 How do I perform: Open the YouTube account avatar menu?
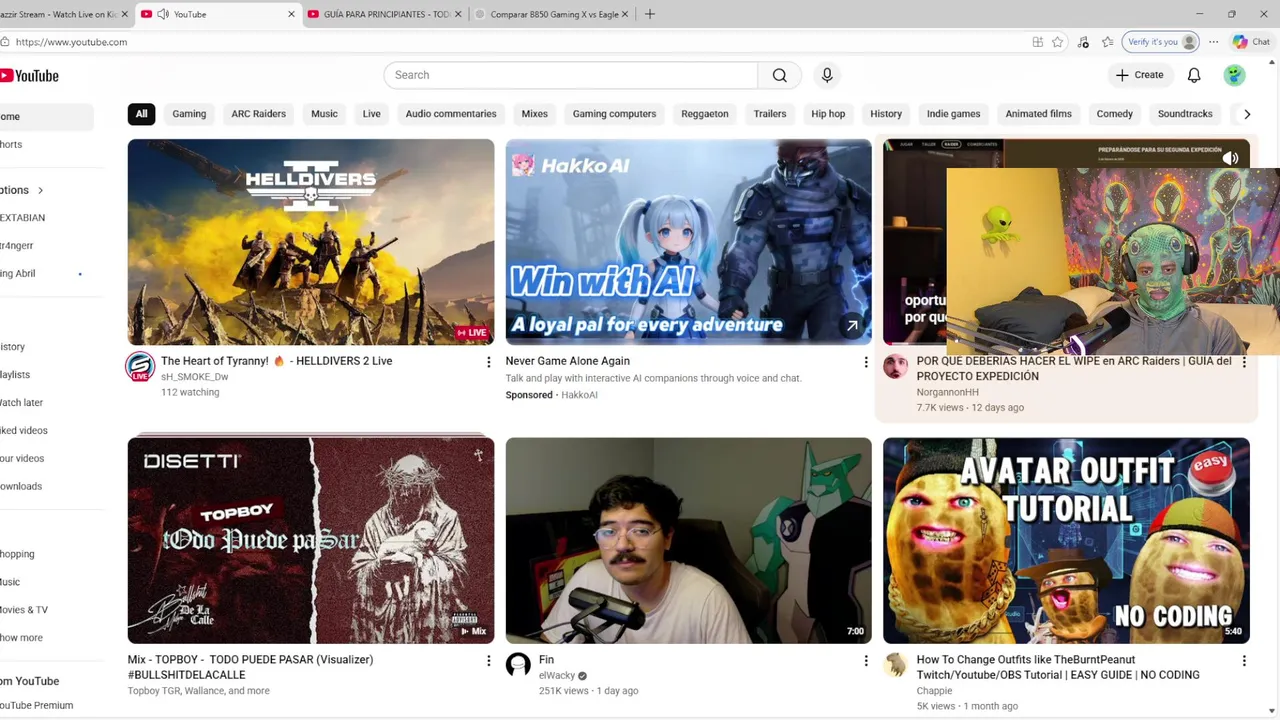tap(1234, 75)
